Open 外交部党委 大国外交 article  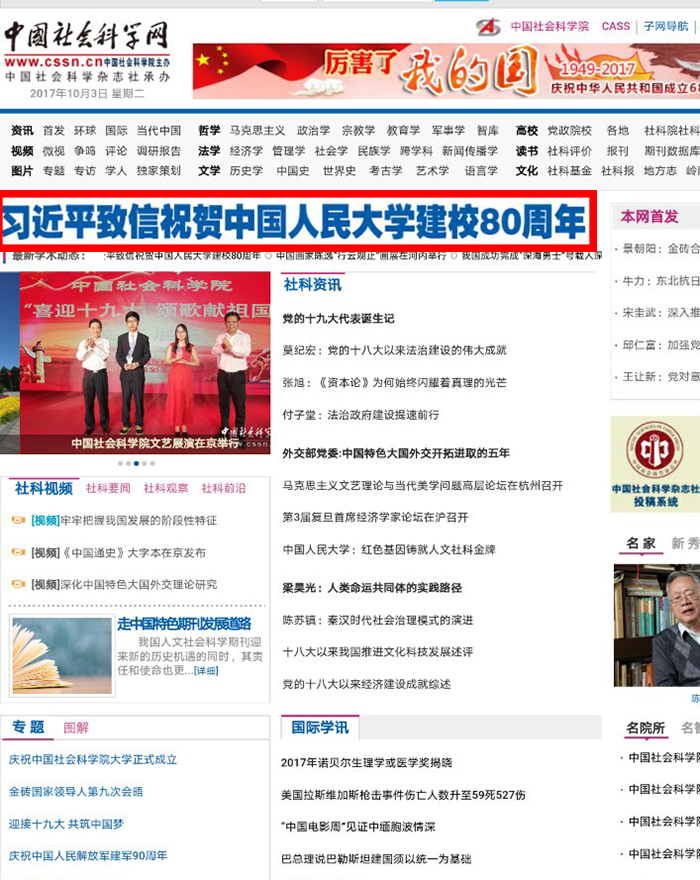coord(396,453)
